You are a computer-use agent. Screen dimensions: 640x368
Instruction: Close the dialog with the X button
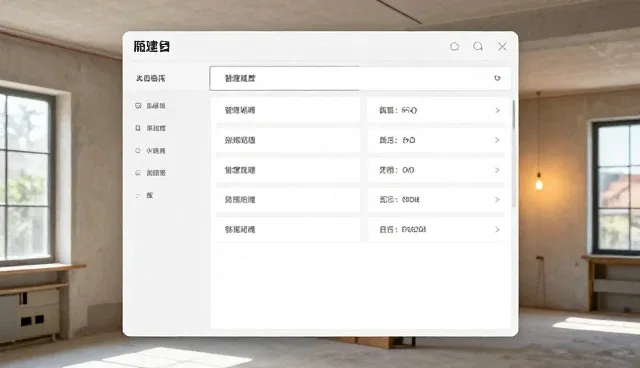coord(502,47)
